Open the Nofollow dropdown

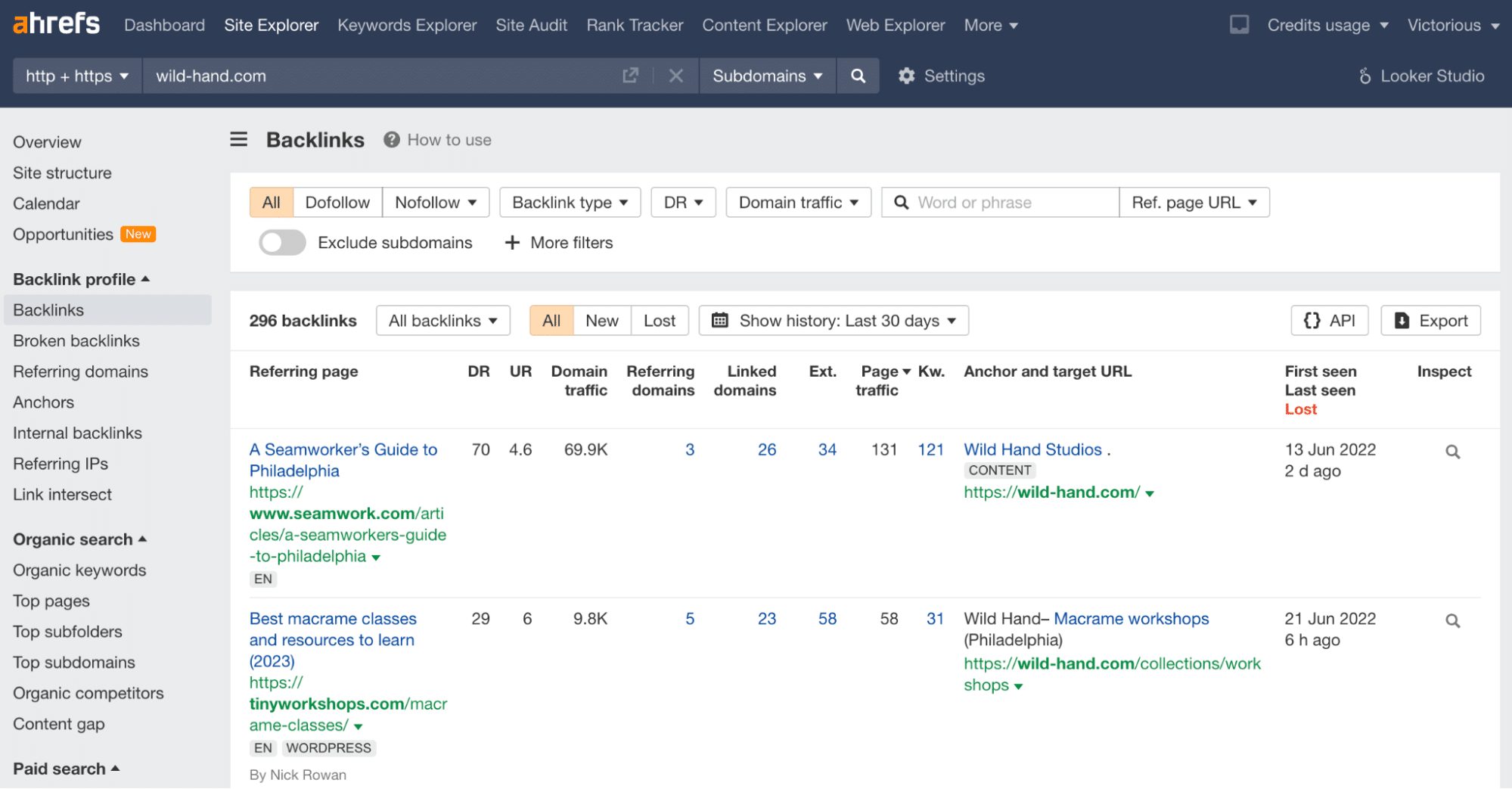pyautogui.click(x=436, y=203)
